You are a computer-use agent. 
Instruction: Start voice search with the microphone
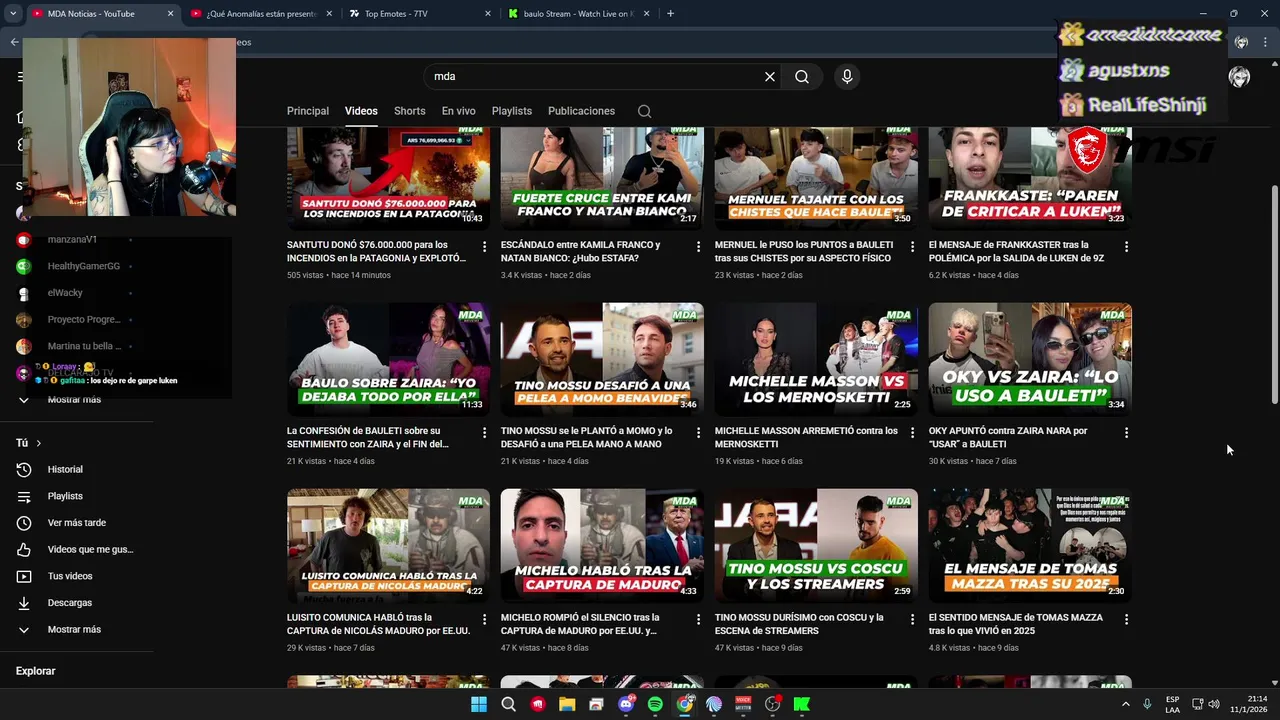point(847,76)
